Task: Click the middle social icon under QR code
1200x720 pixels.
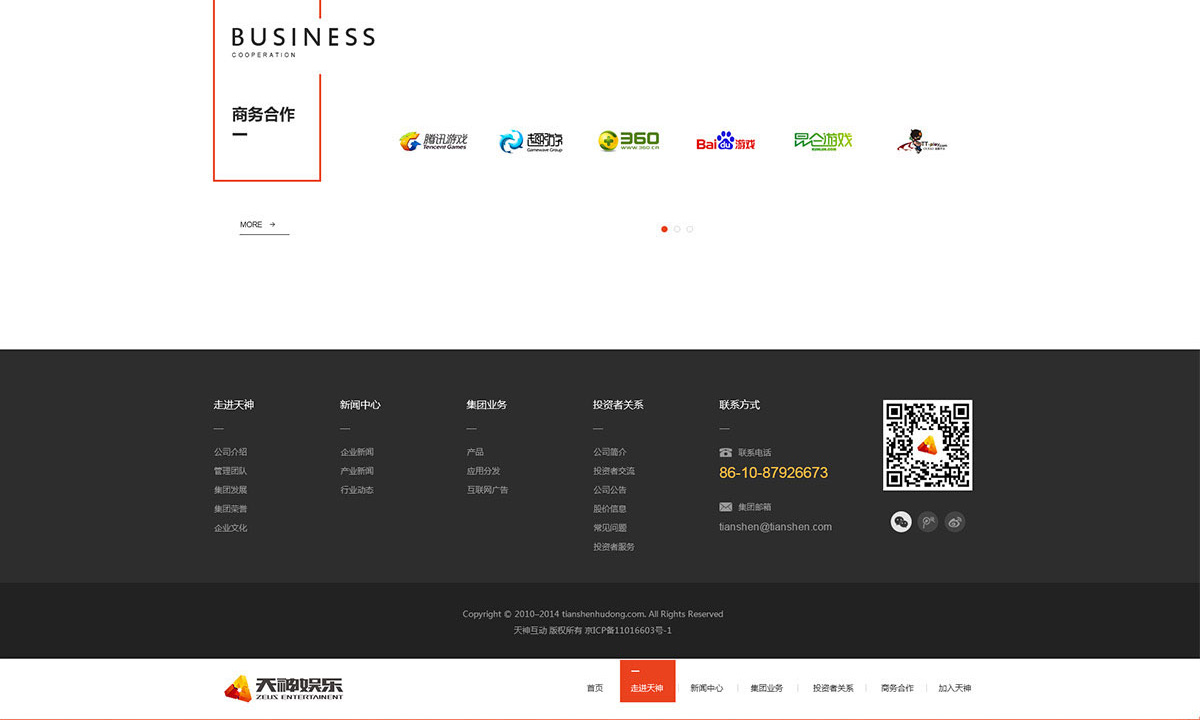Action: click(928, 522)
